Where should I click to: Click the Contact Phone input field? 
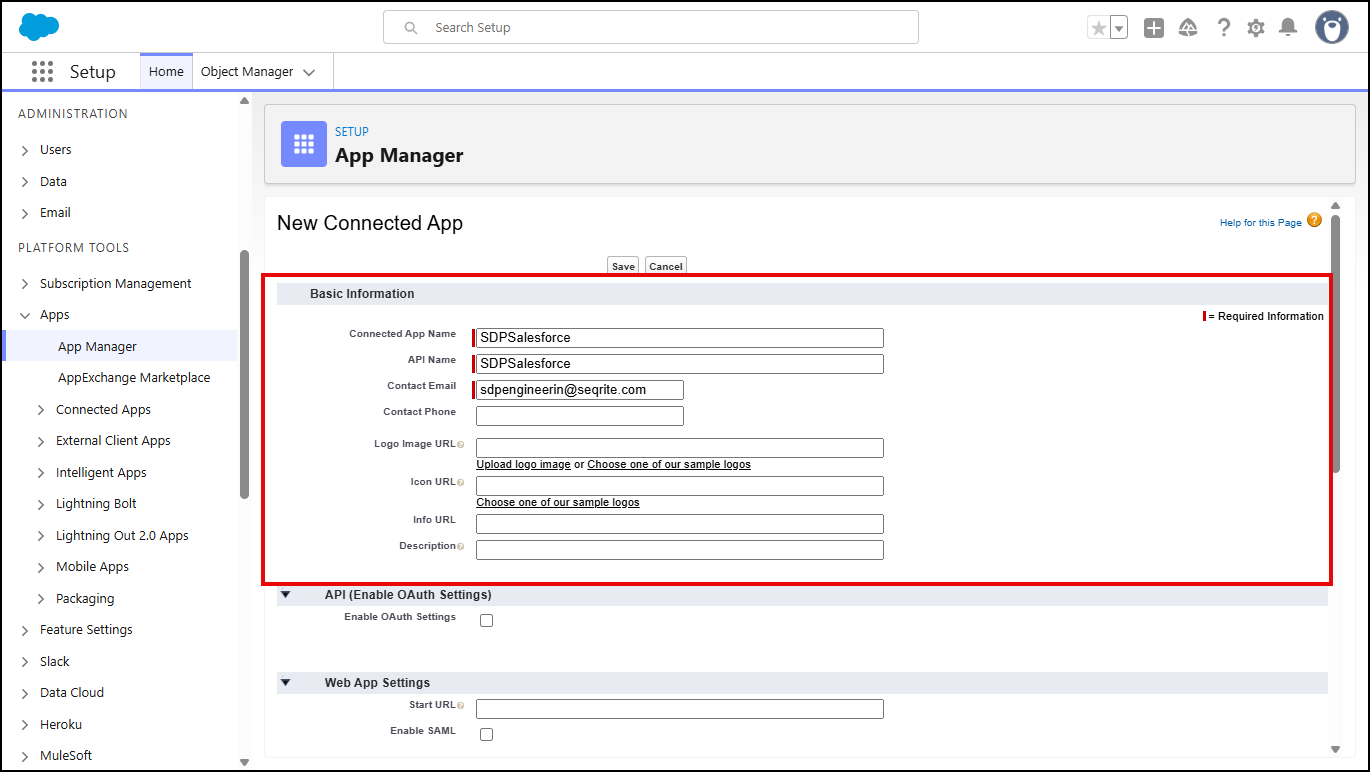click(x=580, y=416)
